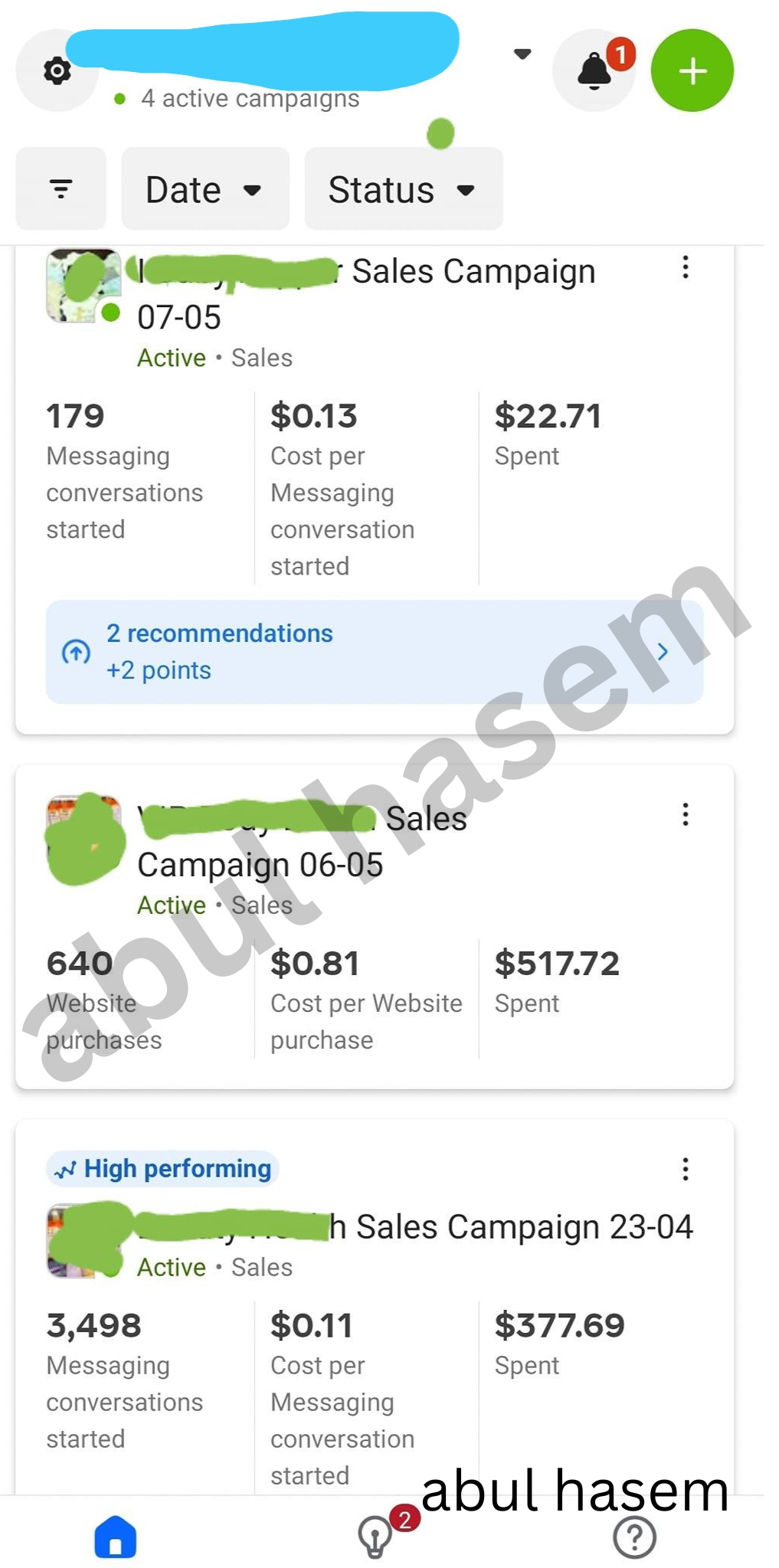Tap the green plus create button
779x1568 pixels.
(x=692, y=71)
